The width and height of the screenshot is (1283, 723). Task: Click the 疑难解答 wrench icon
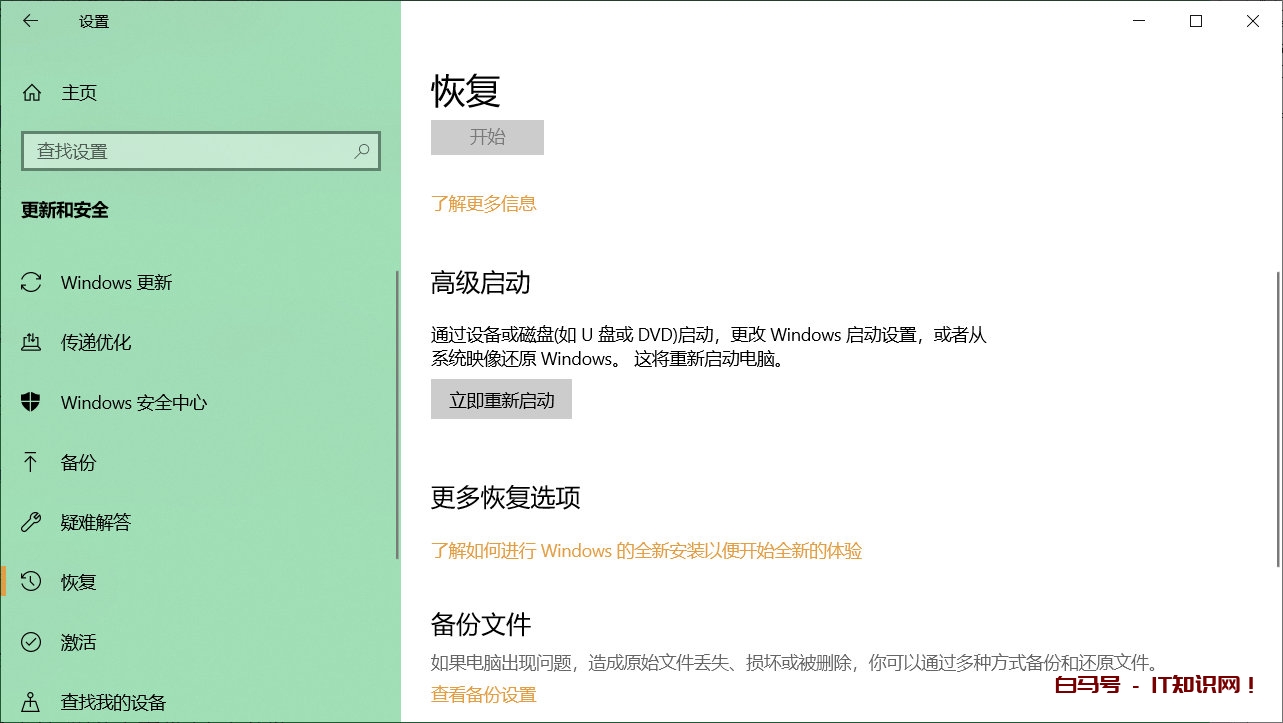(31, 523)
